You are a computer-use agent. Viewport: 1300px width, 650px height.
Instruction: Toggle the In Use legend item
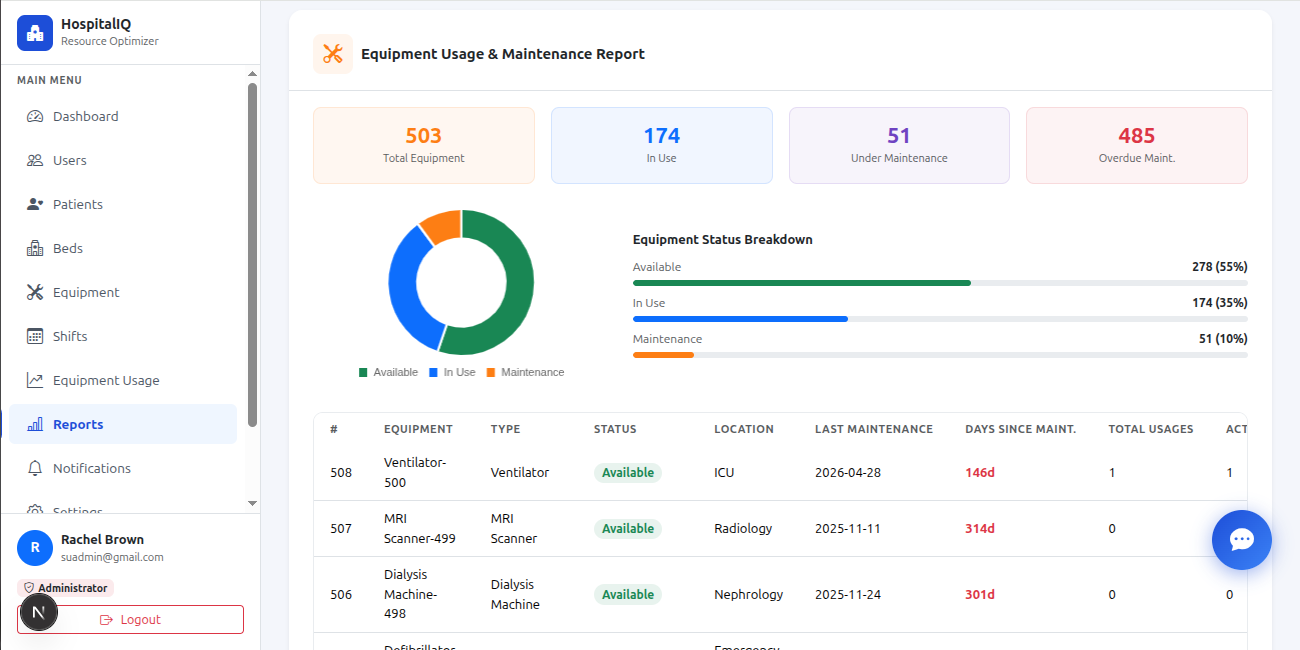[x=452, y=372]
